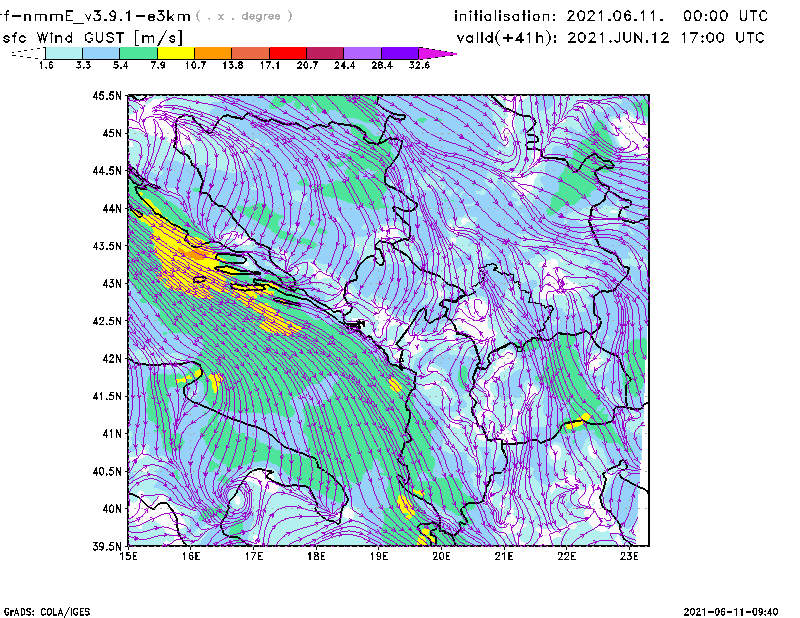Click the 45N latitude axis label
Viewport: 800px width, 618px height.
pyautogui.click(x=112, y=133)
